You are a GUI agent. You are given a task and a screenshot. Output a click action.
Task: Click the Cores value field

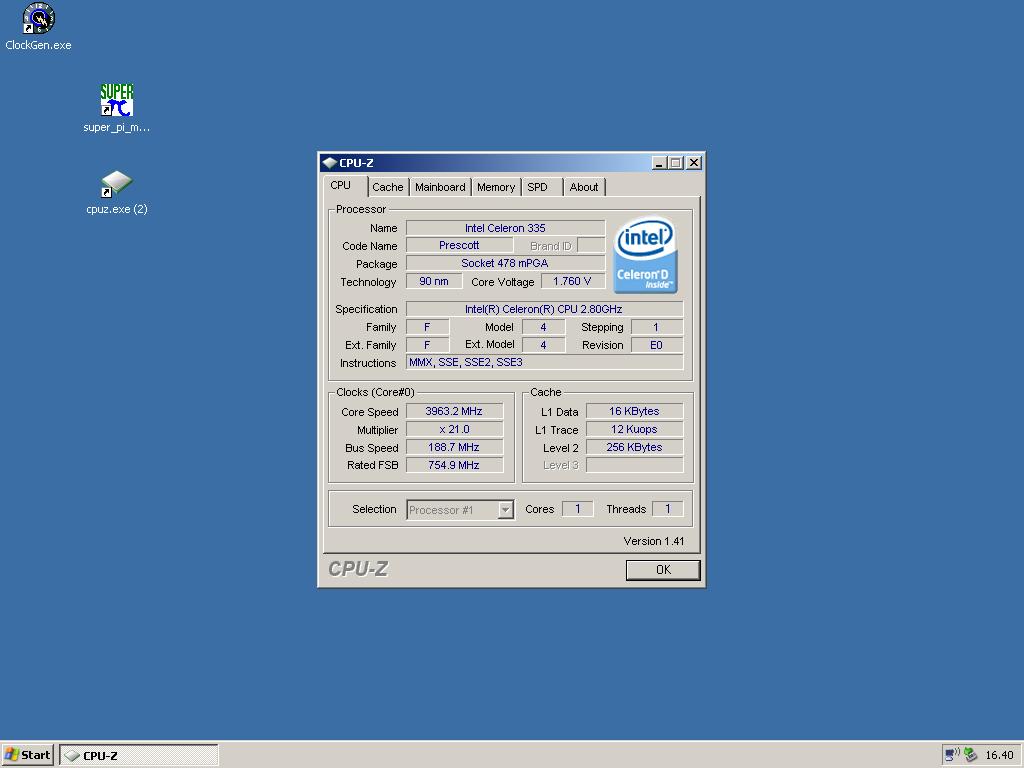[x=577, y=509]
